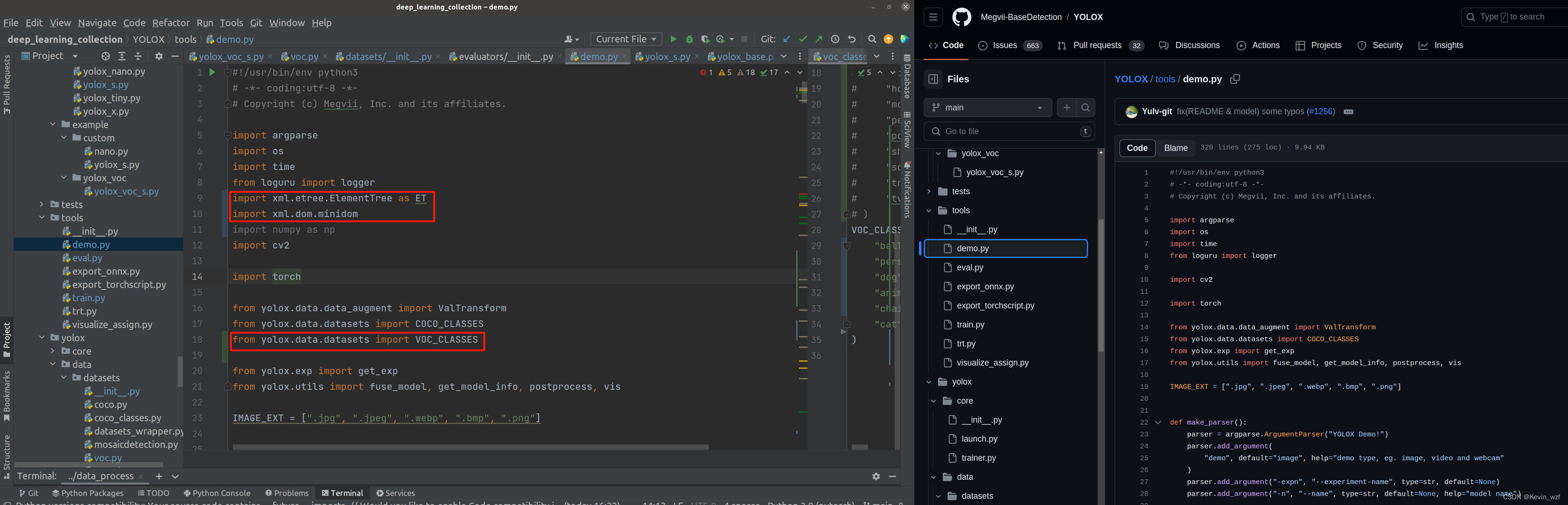Collapse the GitHub file tree panel icon
The height and width of the screenshot is (505, 1568).
[933, 79]
